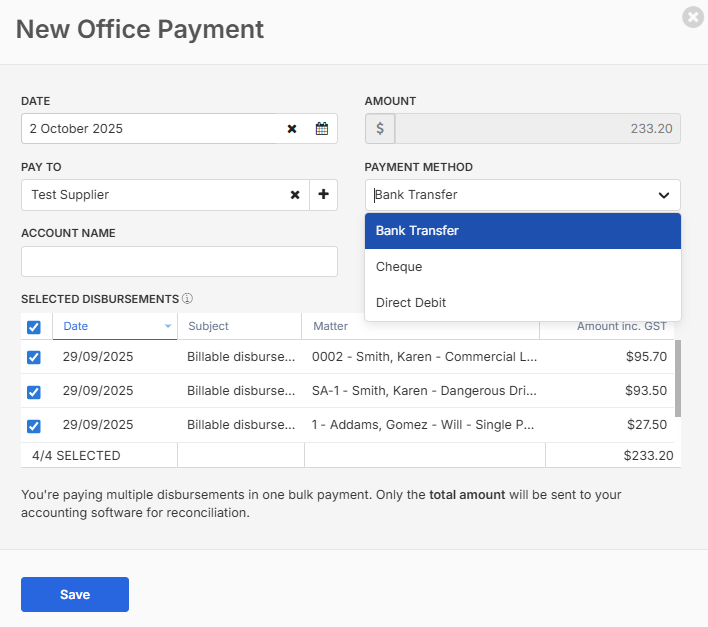Focus the Account Name input field
This screenshot has width=708, height=627.
coord(179,262)
